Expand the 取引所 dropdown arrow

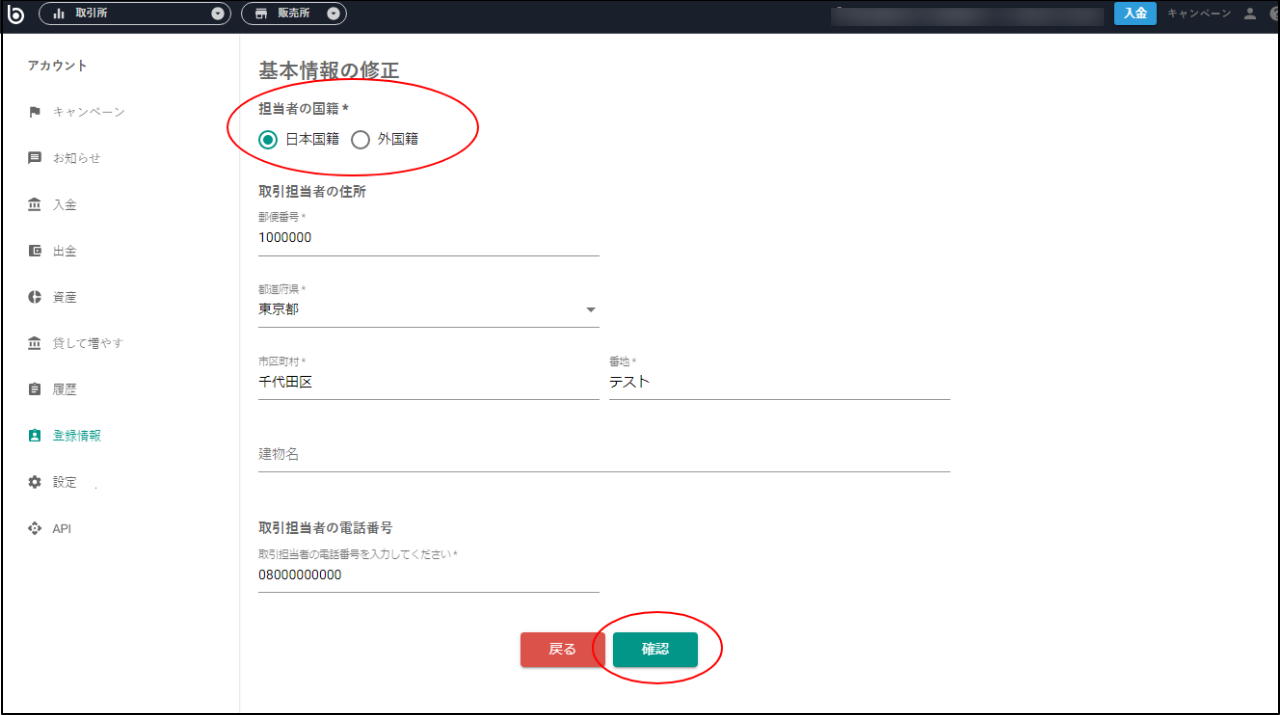click(x=219, y=14)
